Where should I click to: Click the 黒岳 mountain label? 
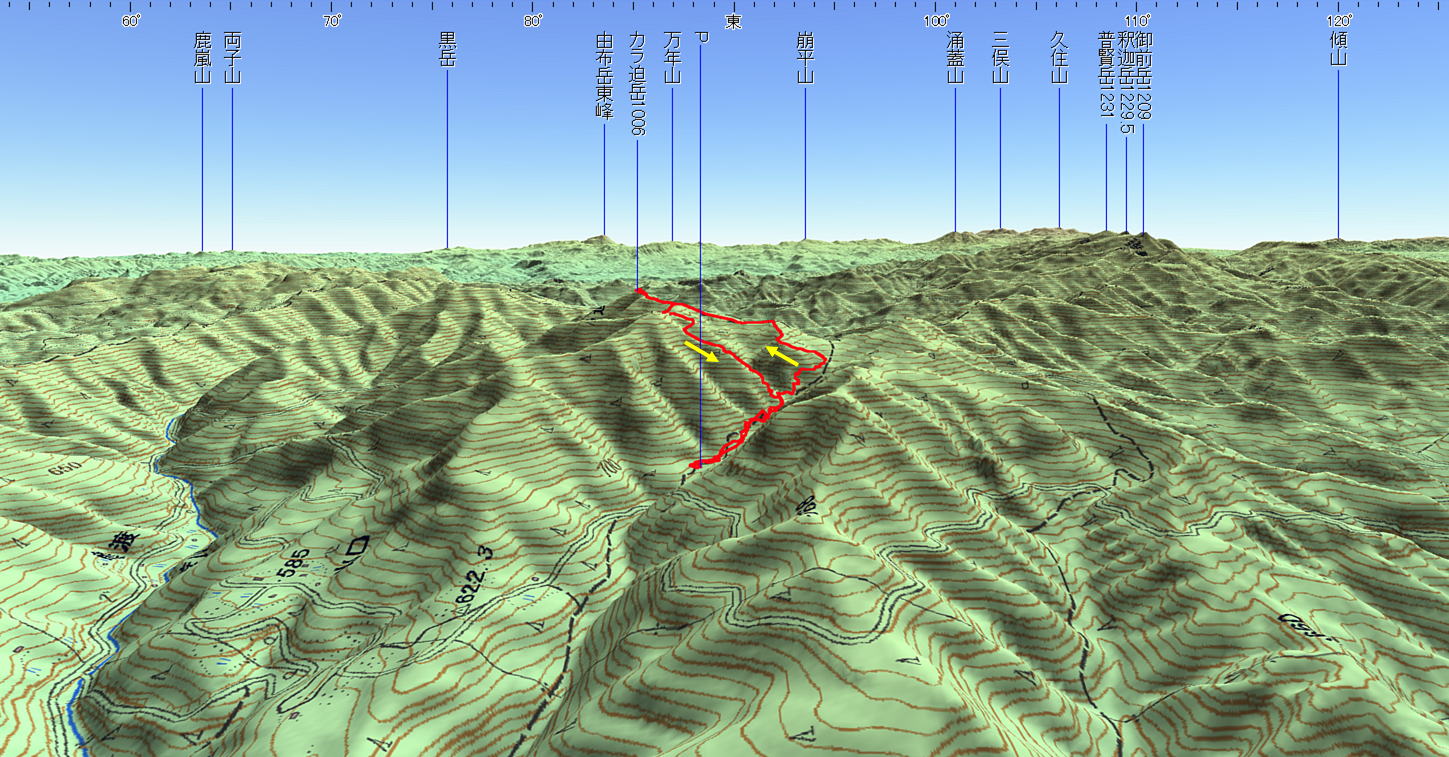(447, 49)
